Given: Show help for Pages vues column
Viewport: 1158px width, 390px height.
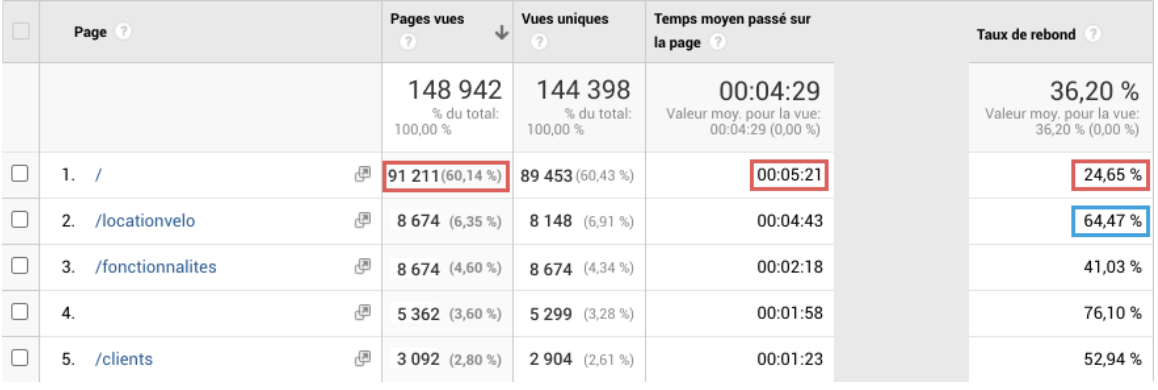Looking at the screenshot, I should [x=405, y=43].
